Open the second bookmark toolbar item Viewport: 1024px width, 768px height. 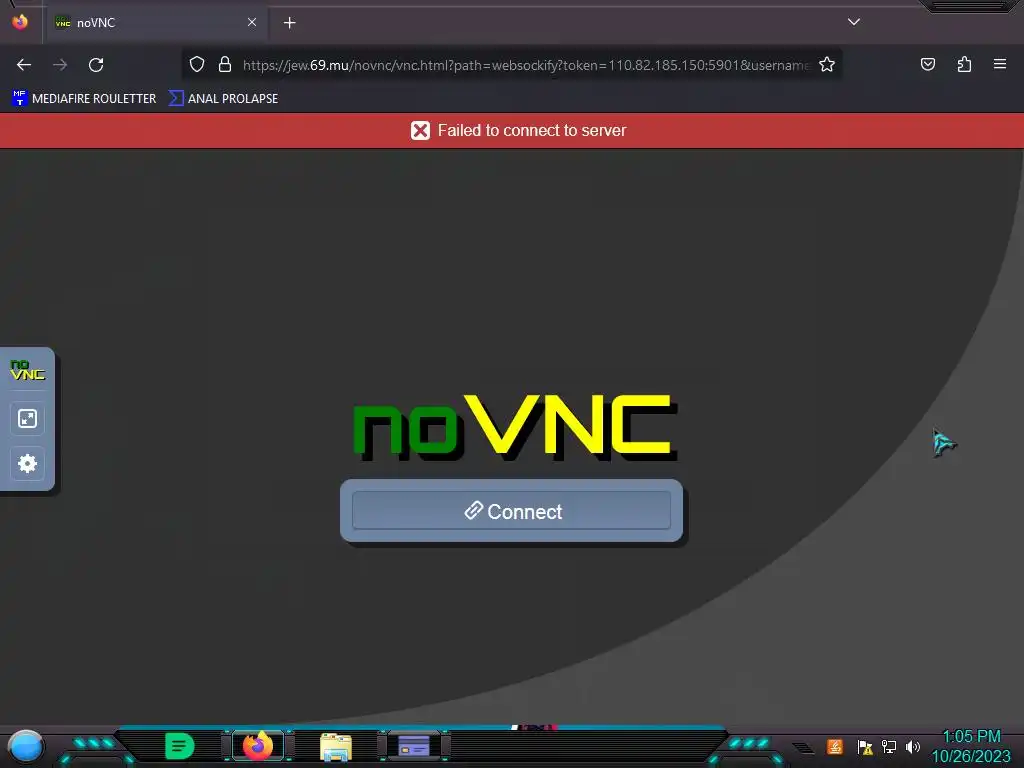(x=223, y=99)
